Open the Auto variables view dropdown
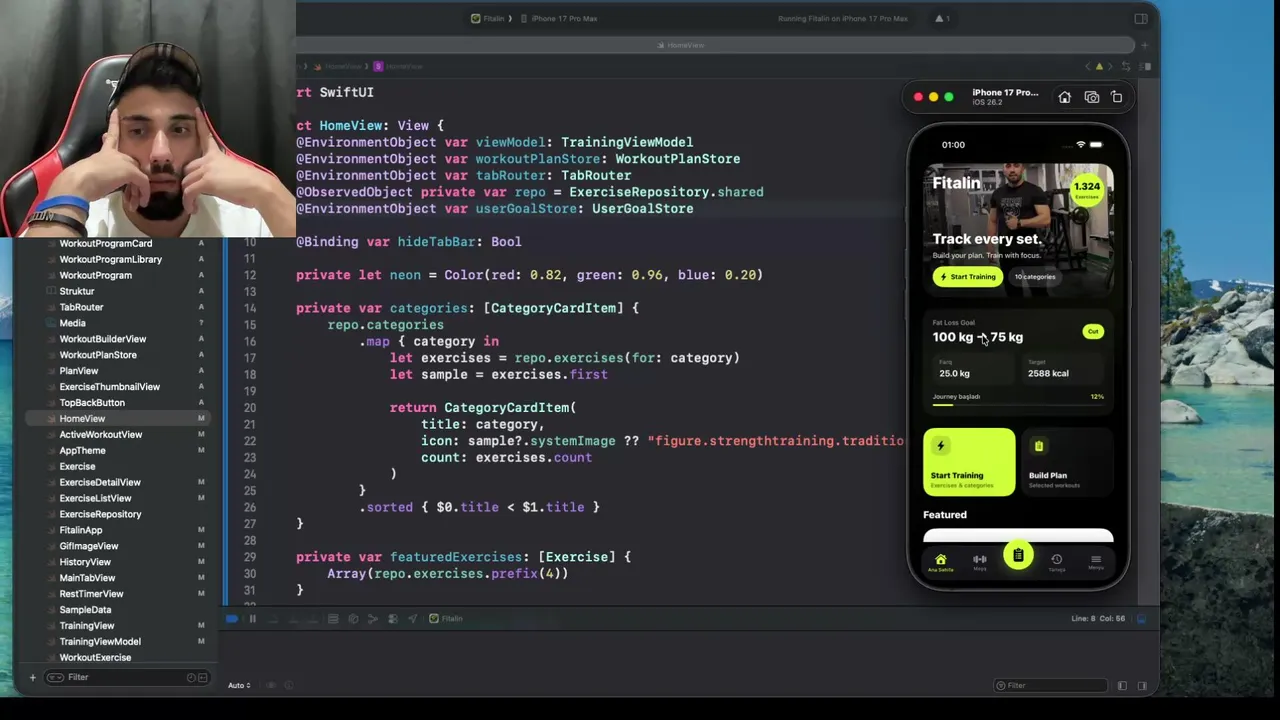 239,686
